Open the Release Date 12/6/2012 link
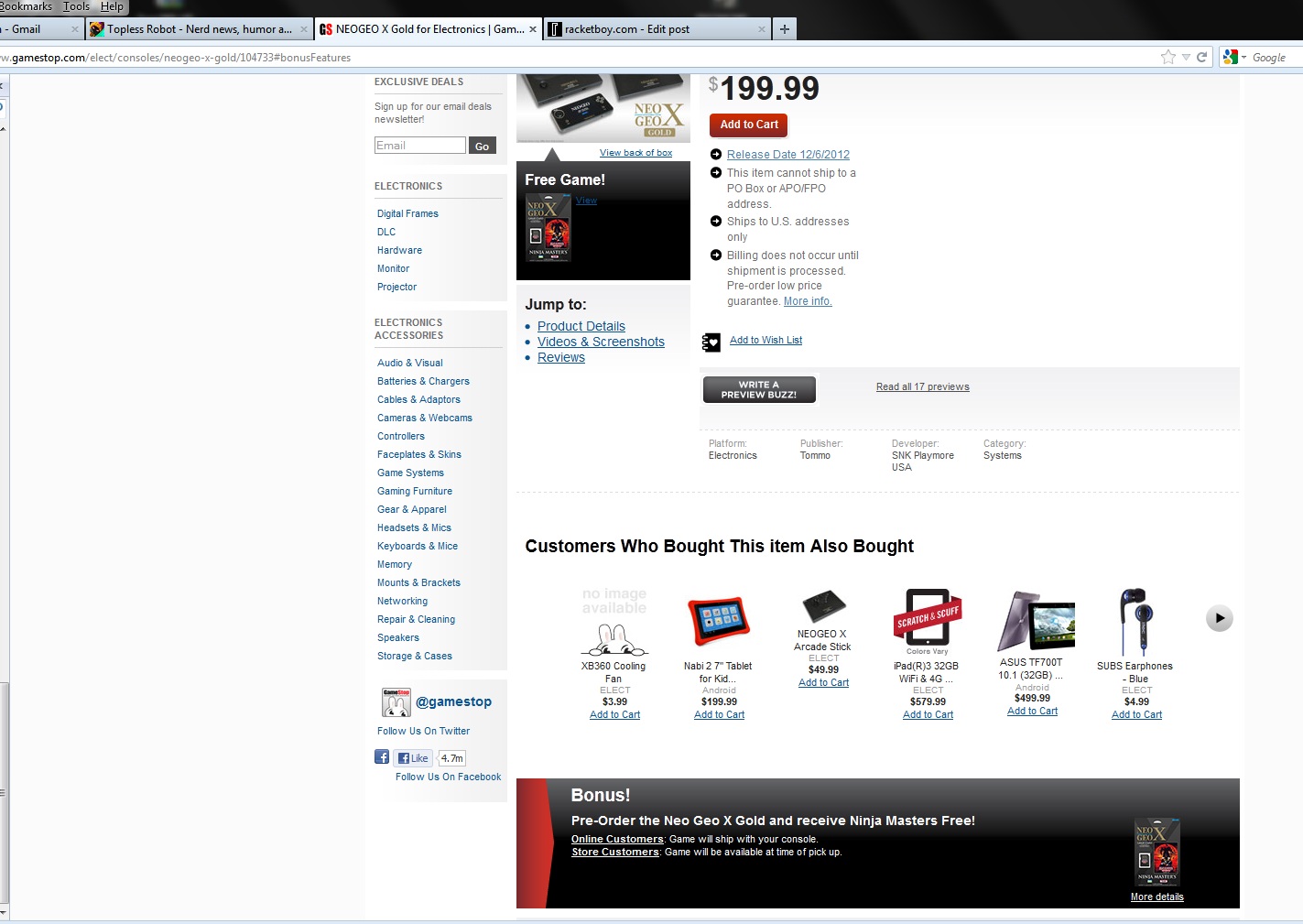 coord(788,155)
